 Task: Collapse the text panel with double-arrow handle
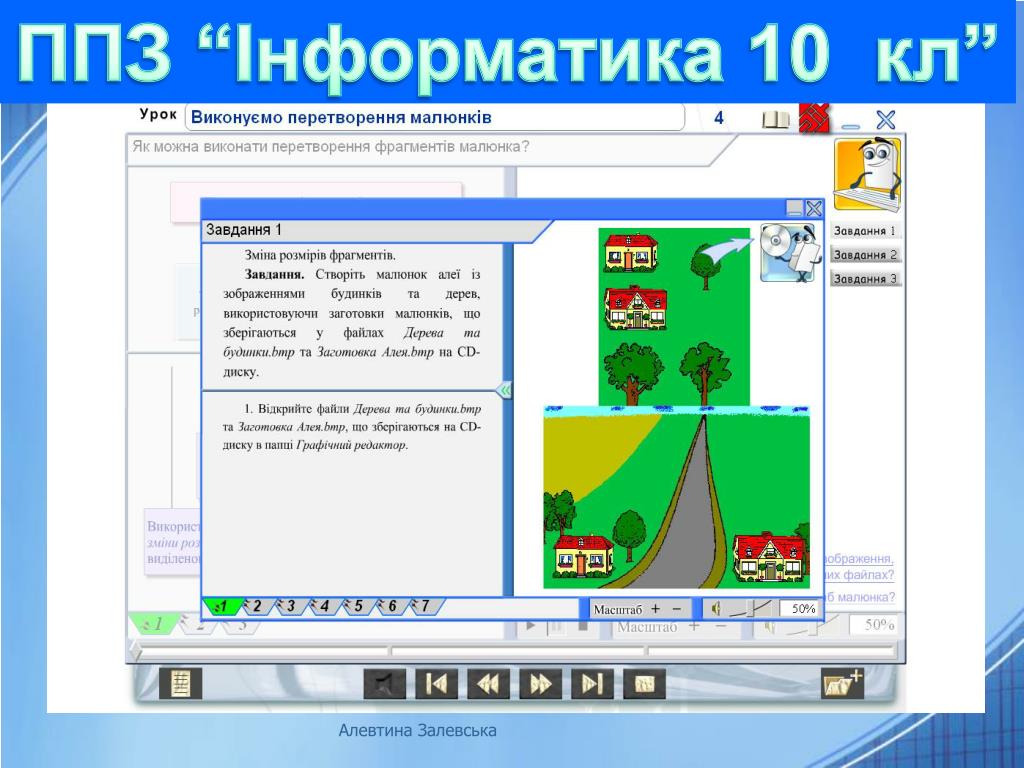(x=504, y=391)
